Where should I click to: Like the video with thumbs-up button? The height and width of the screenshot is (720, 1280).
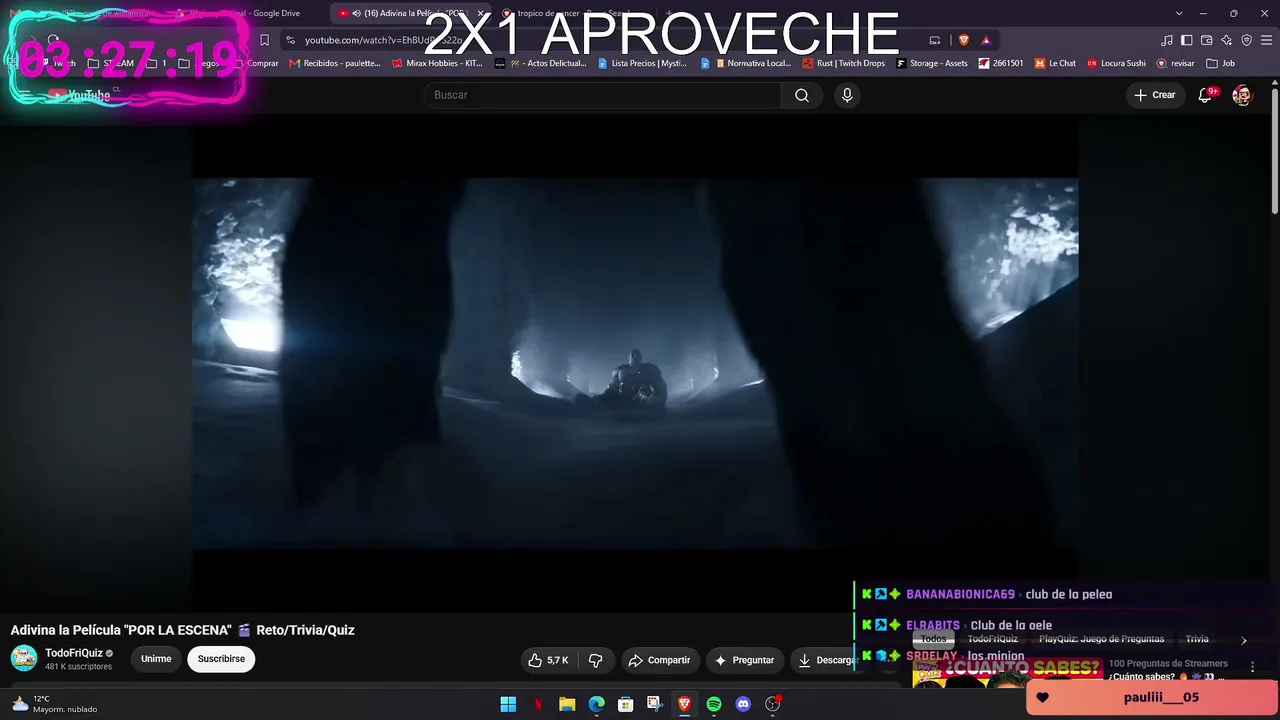tap(548, 660)
